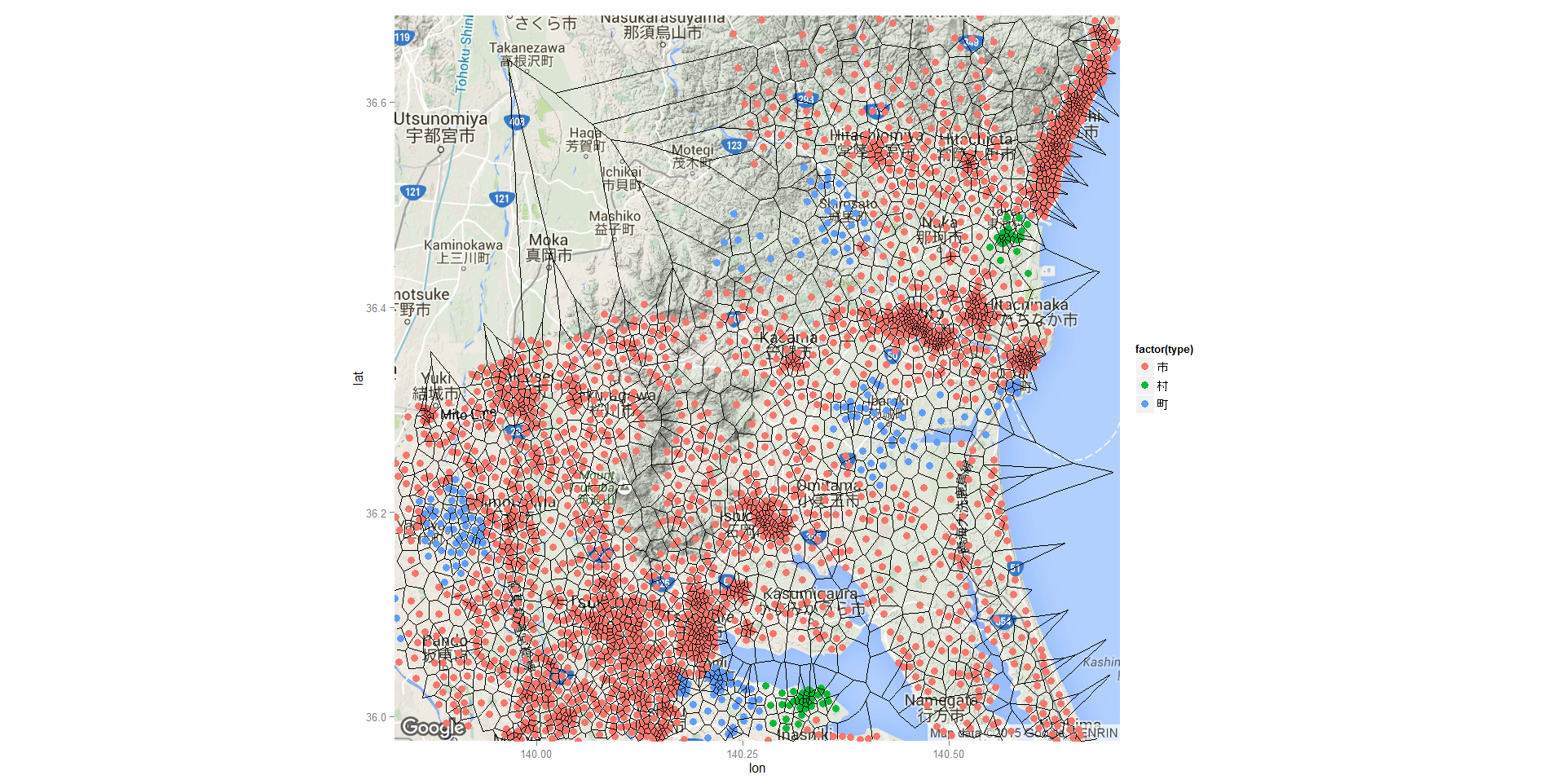Image resolution: width=1565 pixels, height=784 pixels.
Task: Click the Takanezawa town label
Action: pos(527,48)
